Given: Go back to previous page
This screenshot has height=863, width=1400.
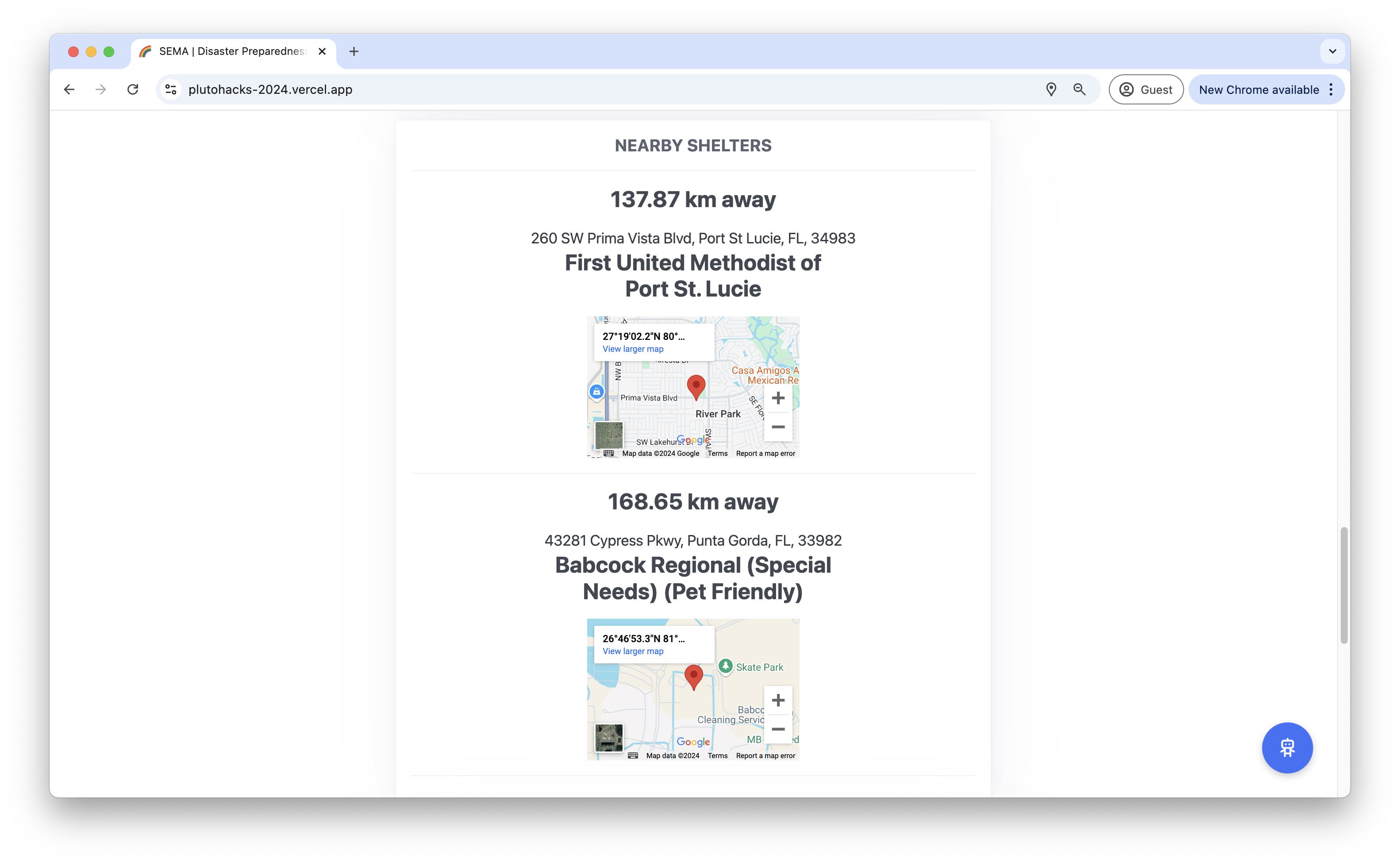Looking at the screenshot, I should click(69, 89).
